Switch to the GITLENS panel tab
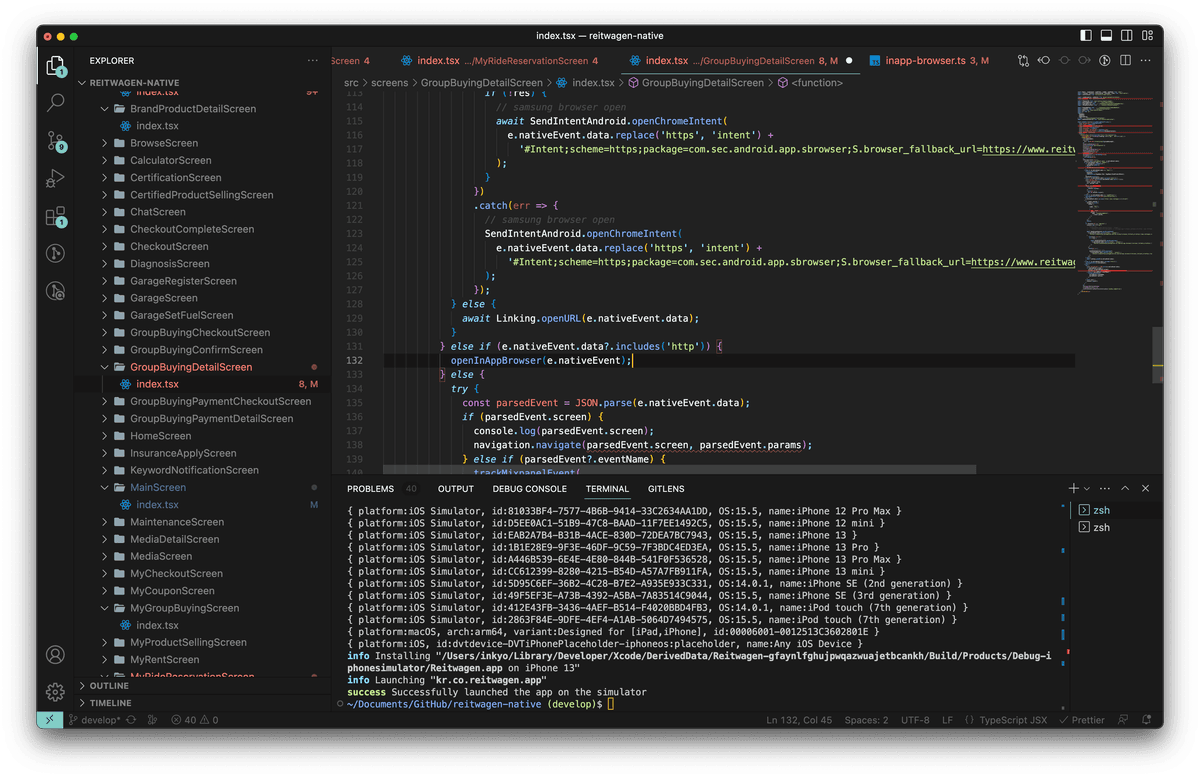 tap(666, 489)
